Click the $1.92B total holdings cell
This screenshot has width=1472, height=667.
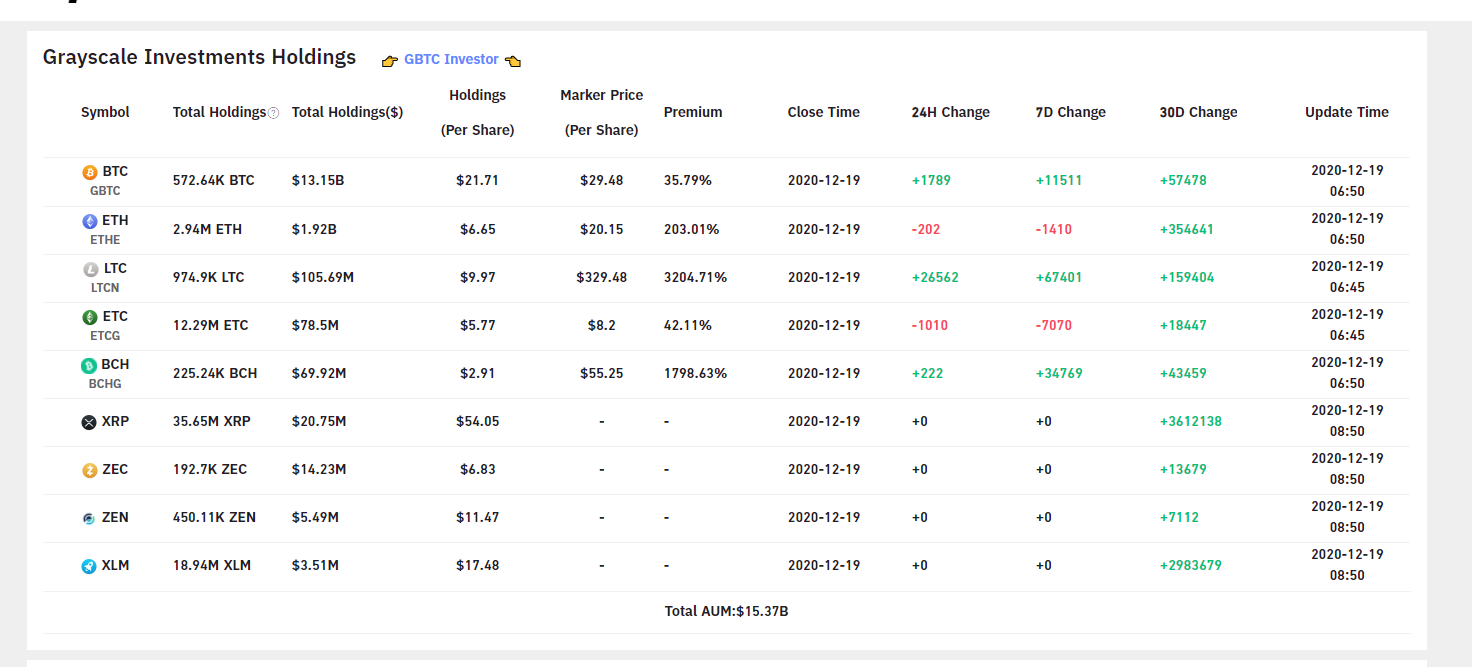[x=314, y=229]
